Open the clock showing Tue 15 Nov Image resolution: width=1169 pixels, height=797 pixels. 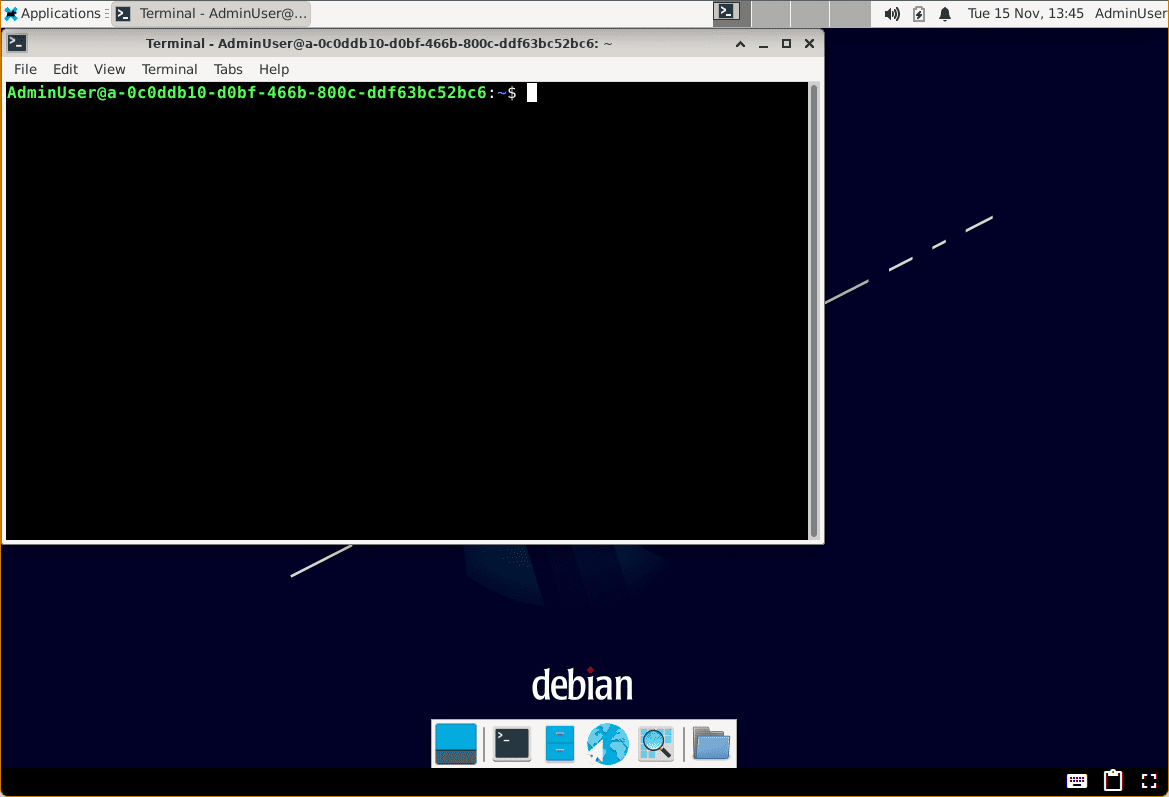pyautogui.click(x=1025, y=13)
